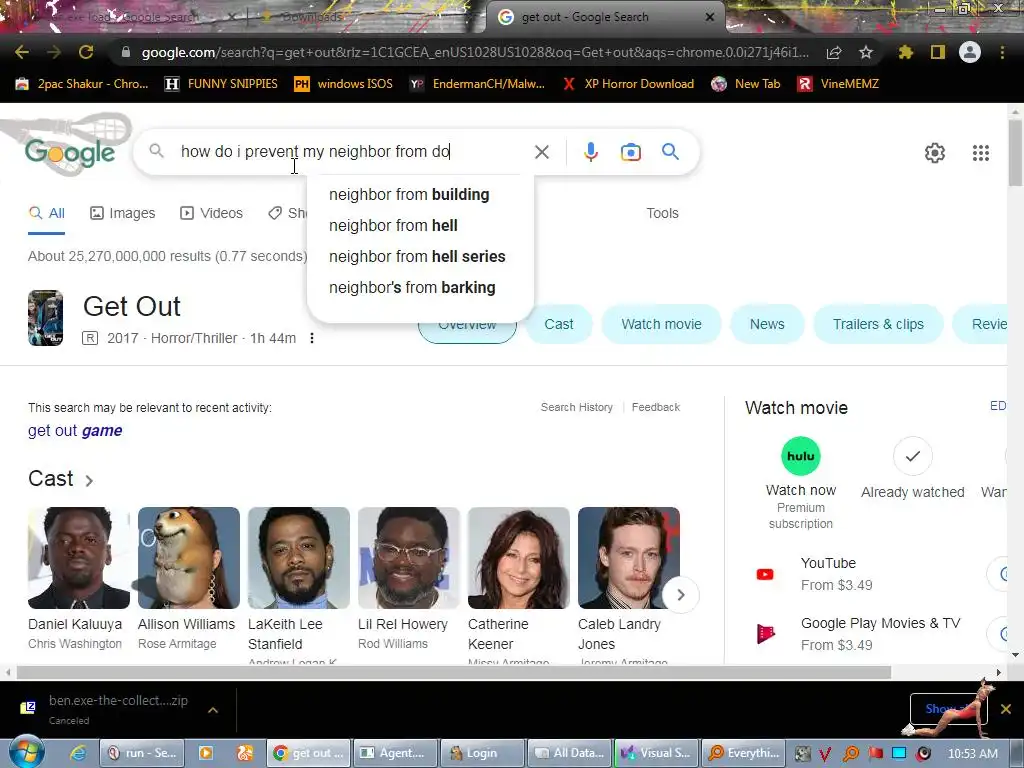Open Allison Williams cast photo
The width and height of the screenshot is (1024, 768).
[189, 558]
